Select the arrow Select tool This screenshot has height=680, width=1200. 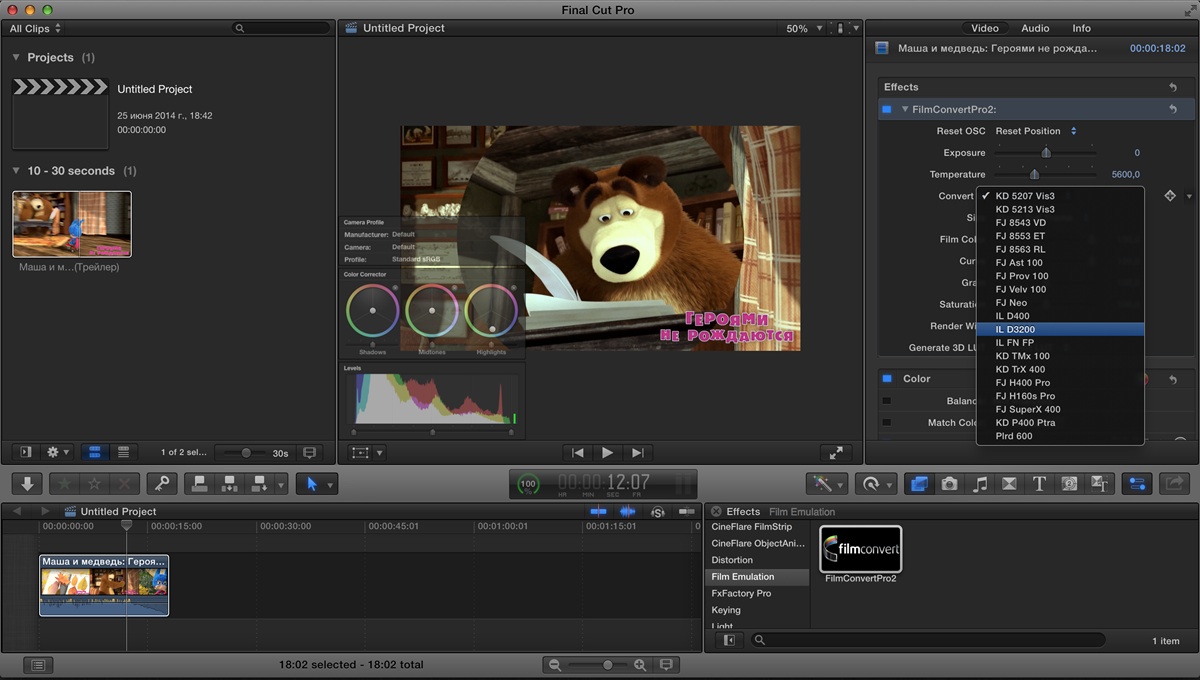[x=312, y=484]
